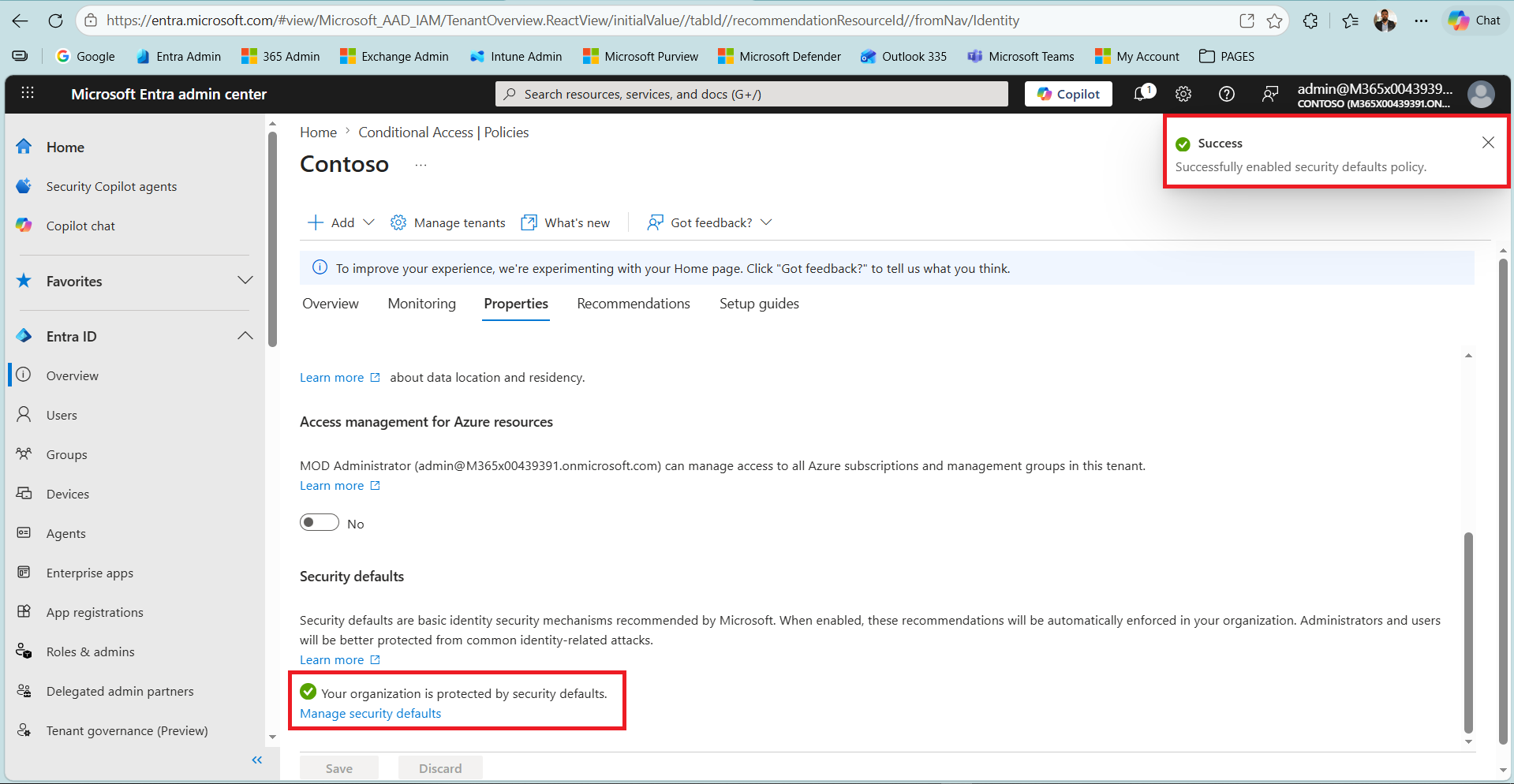Go to Home breadcrumb
Image resolution: width=1514 pixels, height=784 pixels.
(318, 133)
